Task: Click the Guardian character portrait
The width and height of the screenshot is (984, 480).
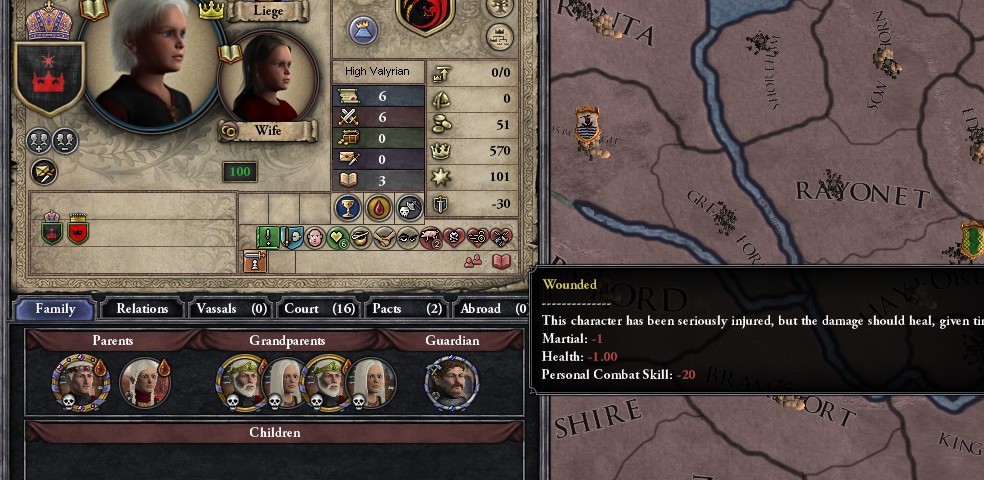Action: click(452, 383)
